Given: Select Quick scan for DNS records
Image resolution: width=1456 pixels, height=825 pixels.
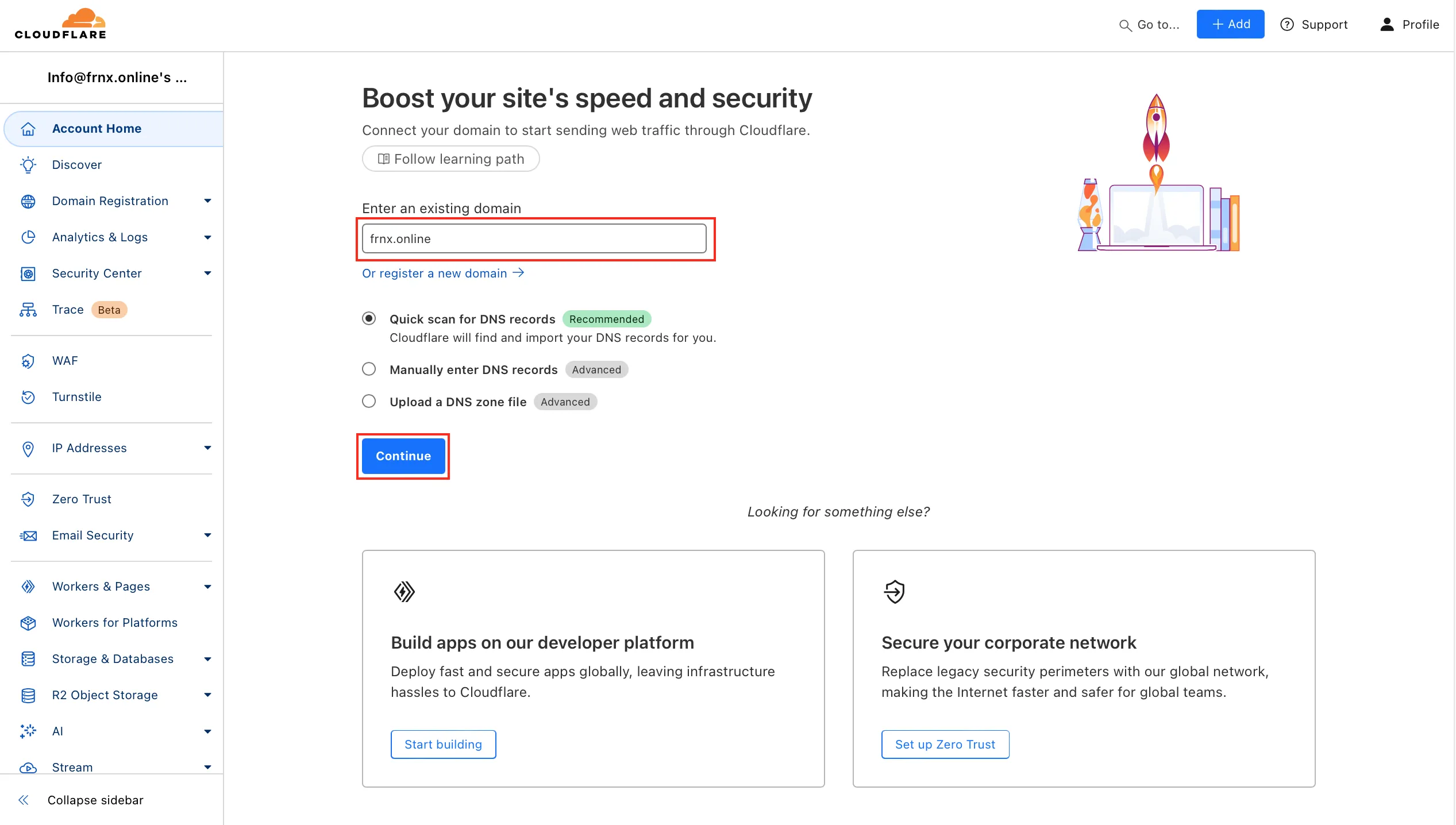Looking at the screenshot, I should pos(369,318).
